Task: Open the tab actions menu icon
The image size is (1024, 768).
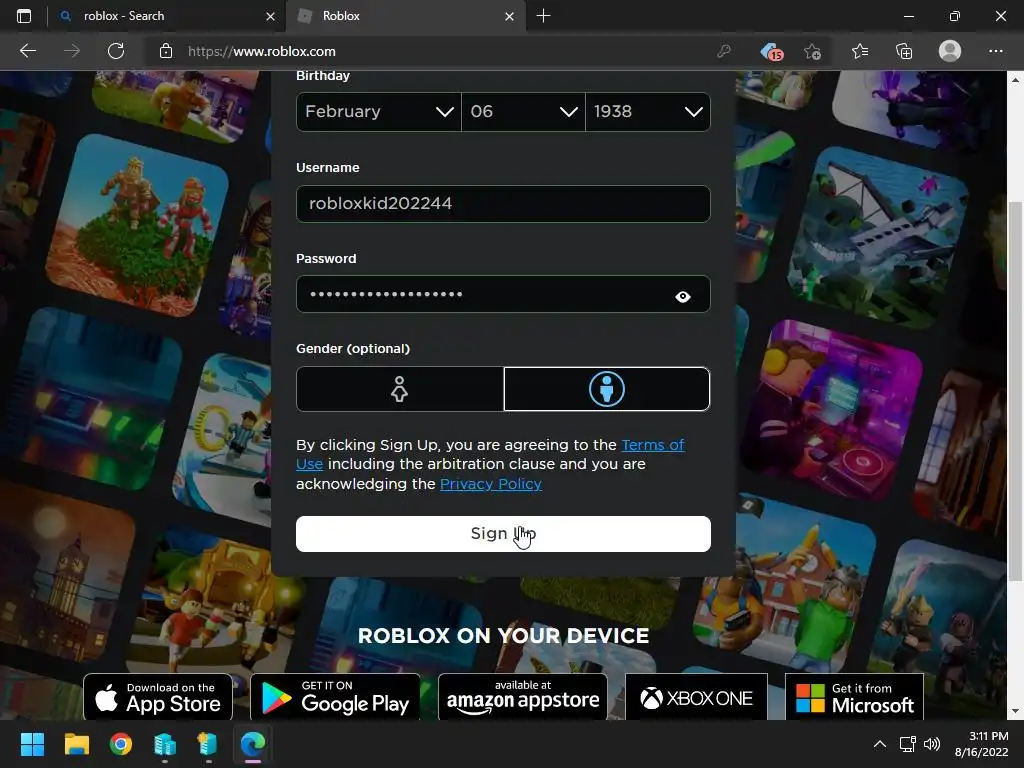Action: [24, 16]
